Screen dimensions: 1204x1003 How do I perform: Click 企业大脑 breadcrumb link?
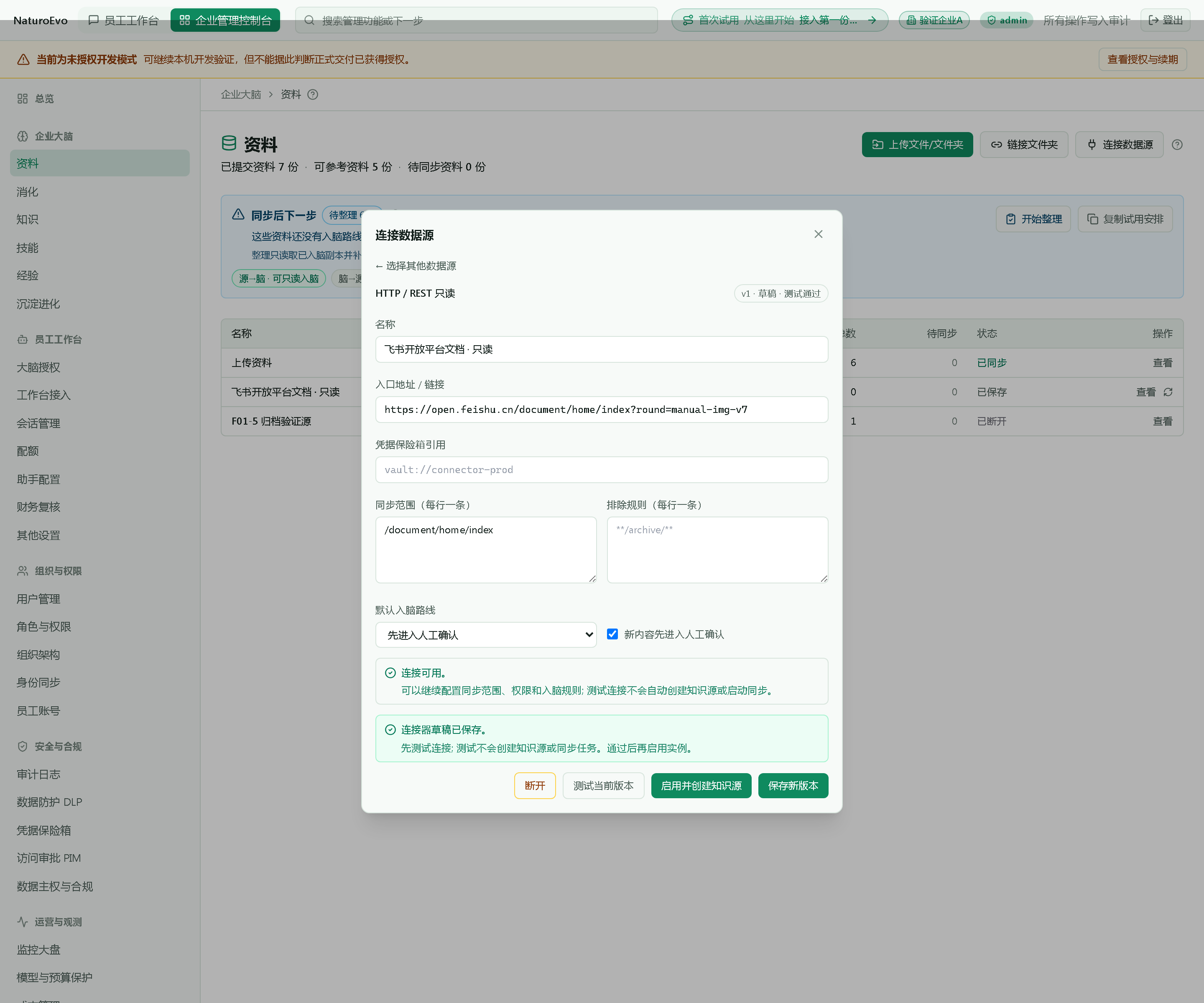coord(241,94)
